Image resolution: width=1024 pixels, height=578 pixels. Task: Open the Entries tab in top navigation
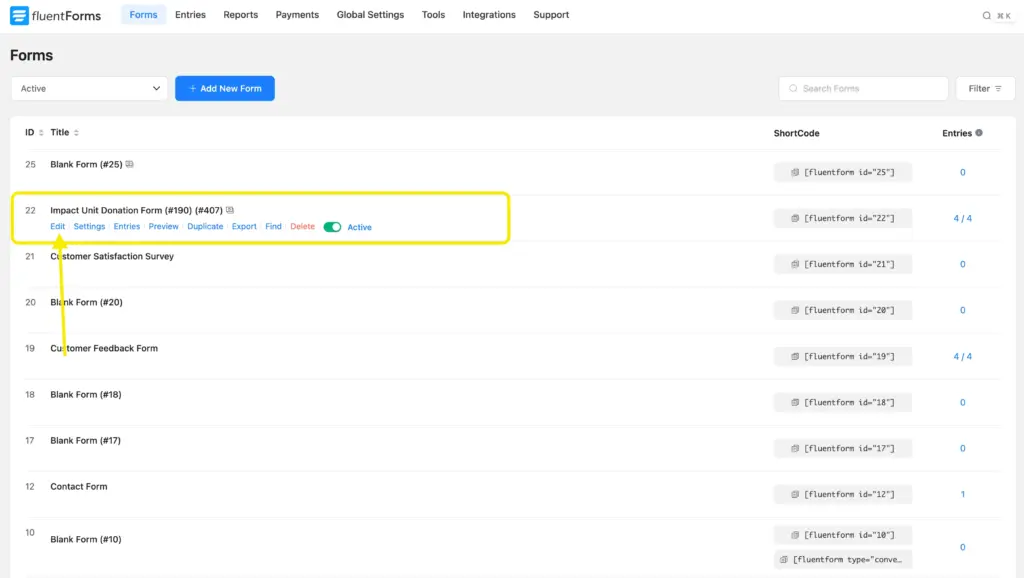[x=190, y=15]
